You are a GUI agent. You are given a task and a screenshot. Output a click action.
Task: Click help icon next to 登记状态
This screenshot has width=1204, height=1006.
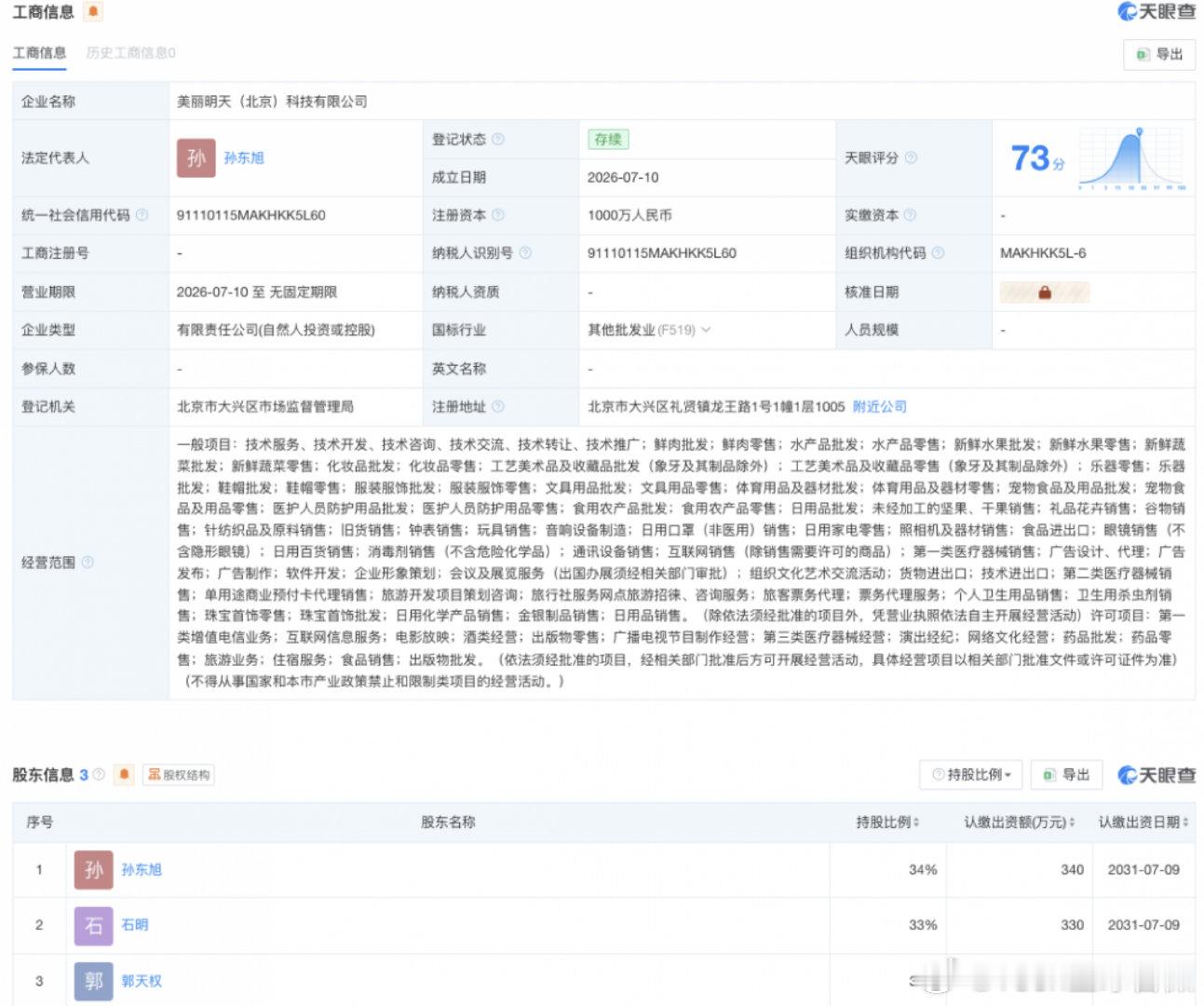tap(498, 139)
